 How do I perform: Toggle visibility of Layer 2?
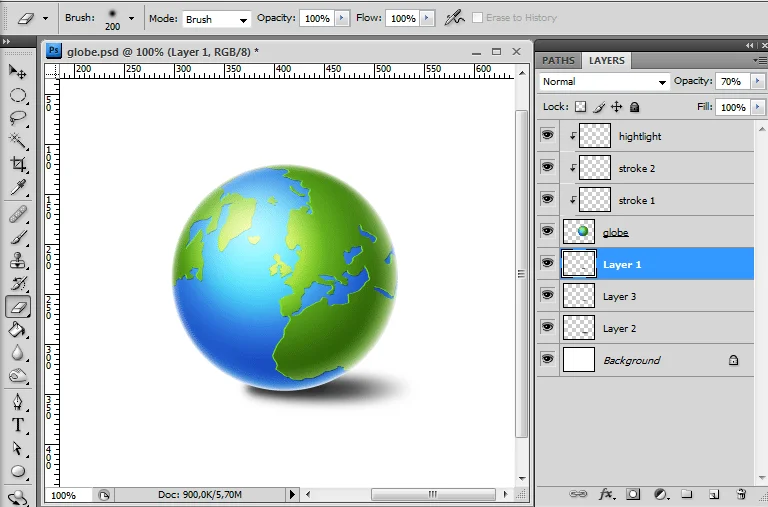(548, 327)
